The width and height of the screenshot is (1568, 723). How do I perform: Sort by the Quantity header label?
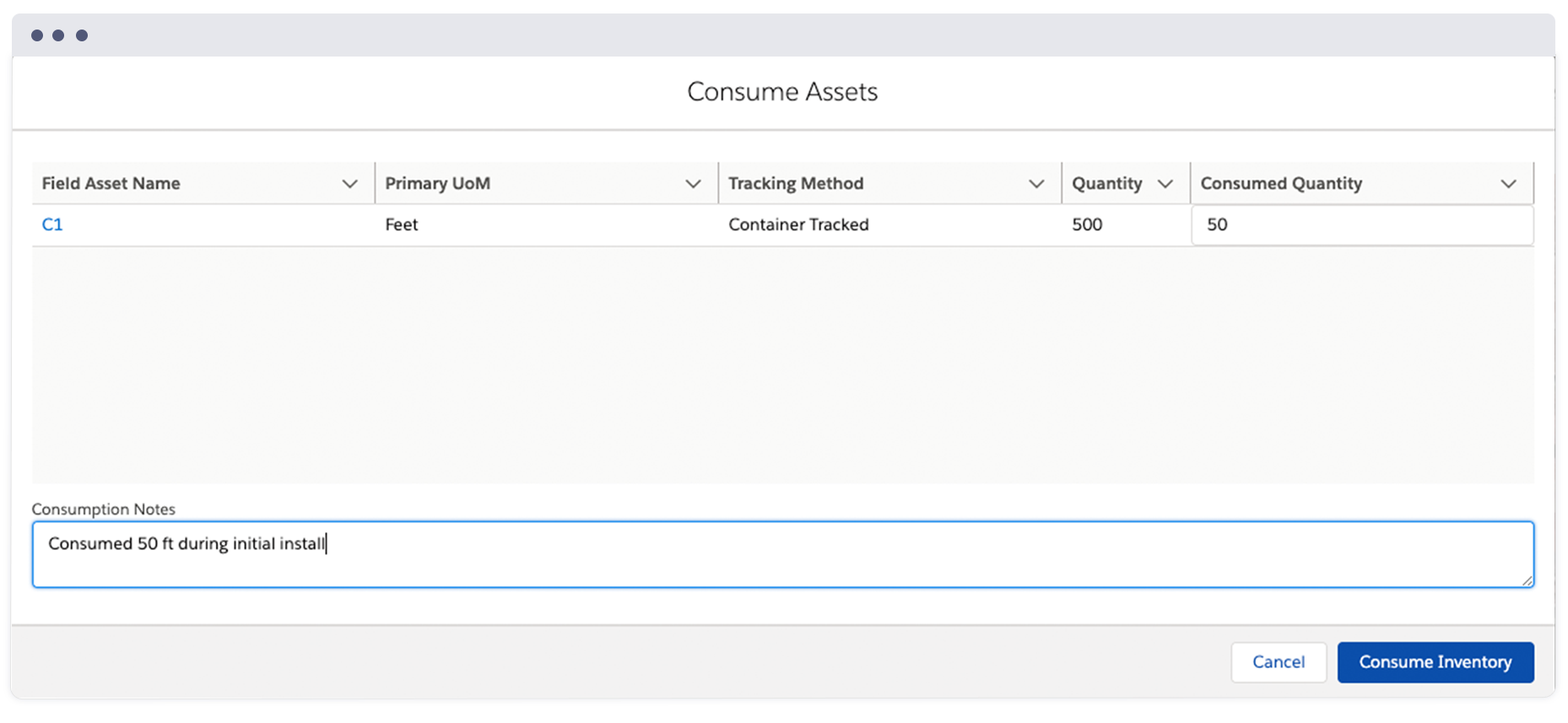(x=1106, y=184)
